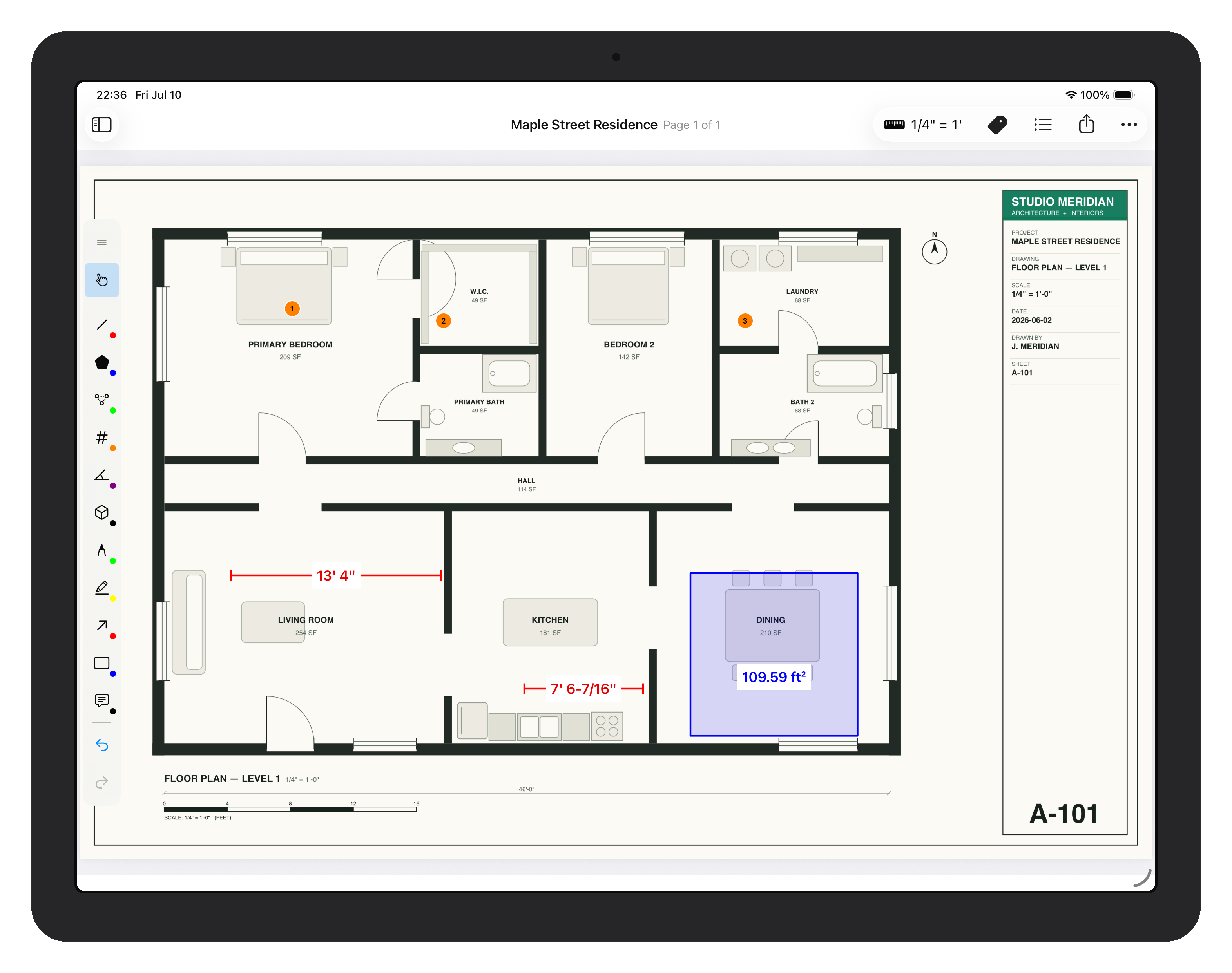
Task: Select the angle measurement tool
Action: tap(102, 475)
